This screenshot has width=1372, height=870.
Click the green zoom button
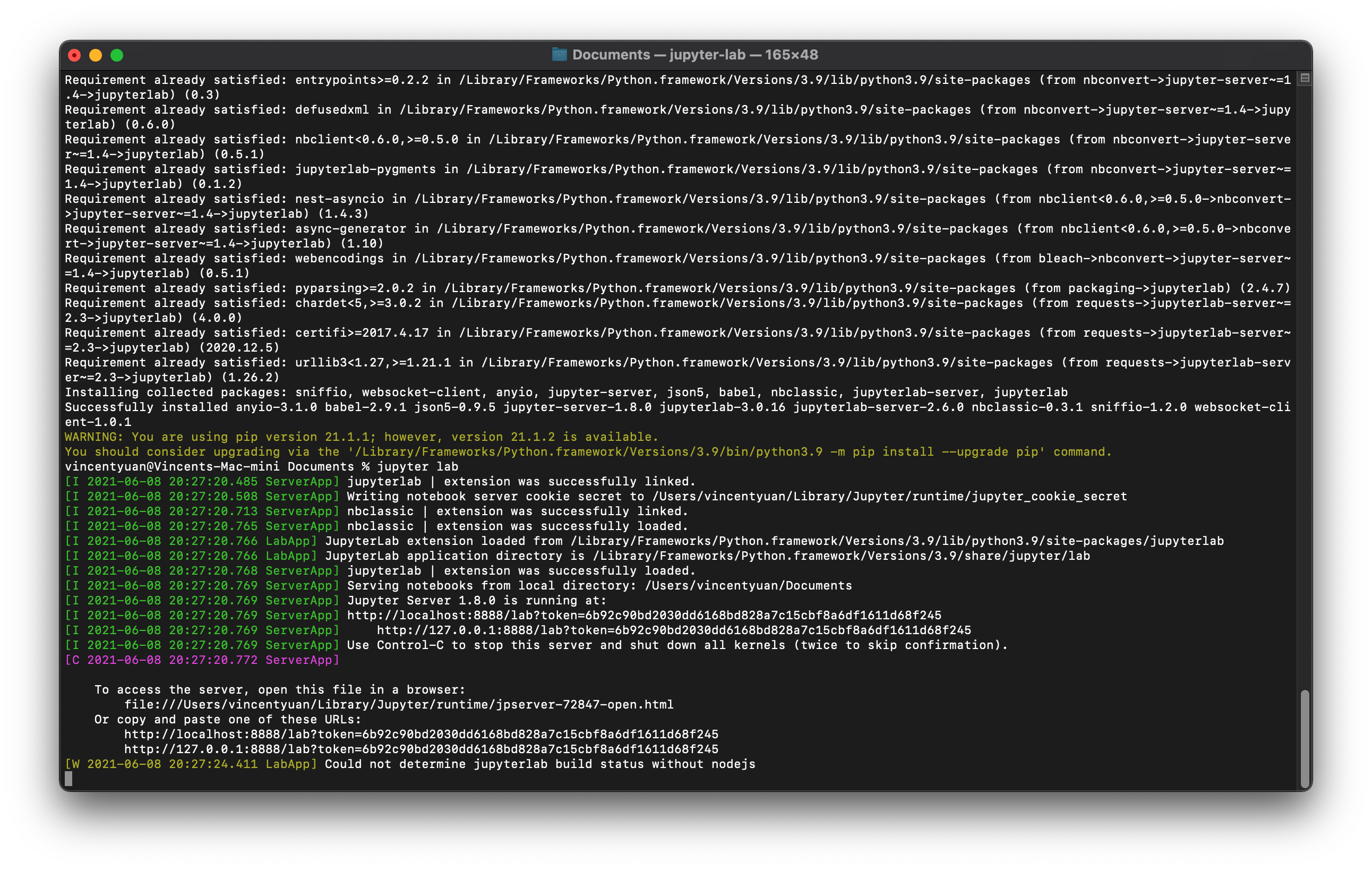[117, 55]
